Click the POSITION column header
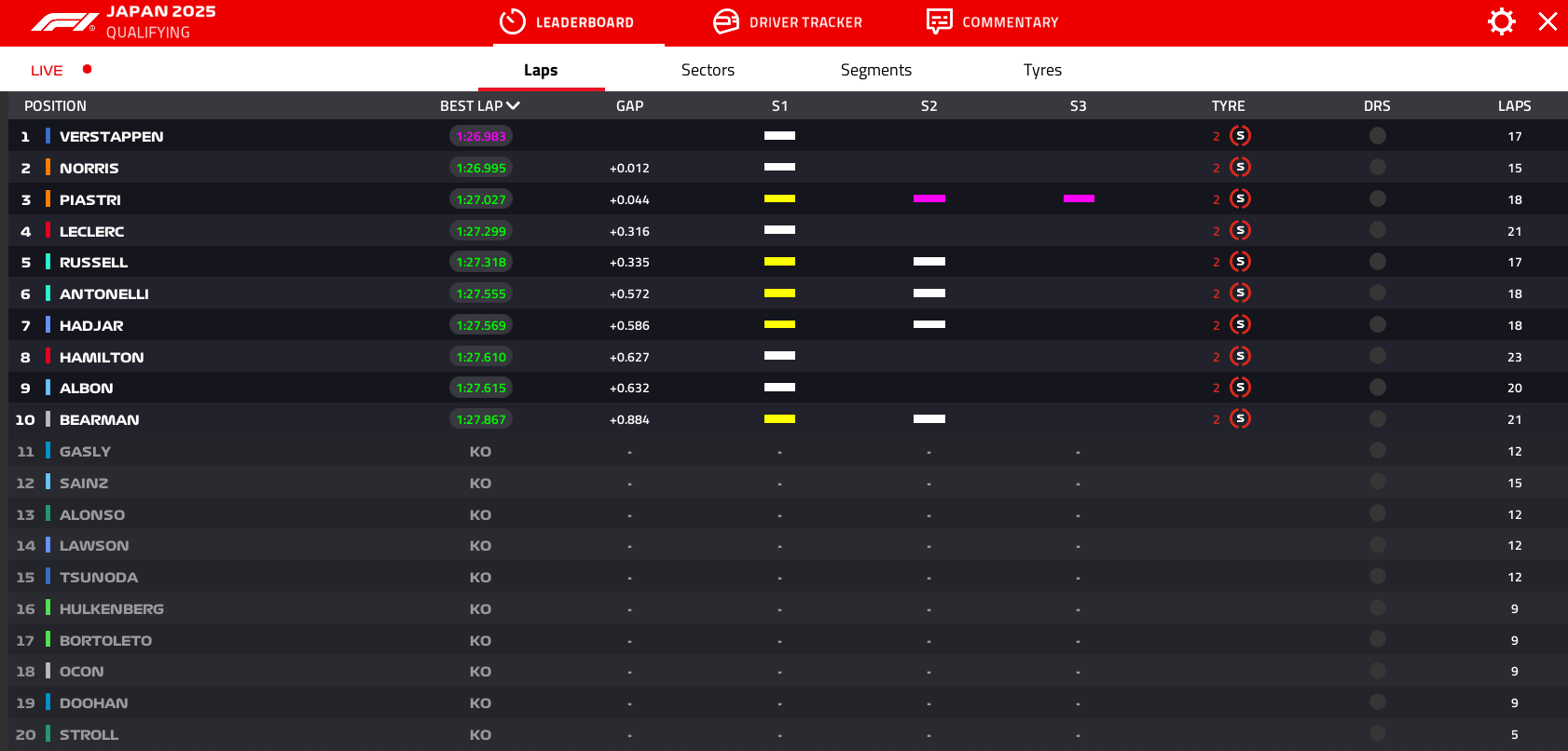The width and height of the screenshot is (1568, 751). 55,106
